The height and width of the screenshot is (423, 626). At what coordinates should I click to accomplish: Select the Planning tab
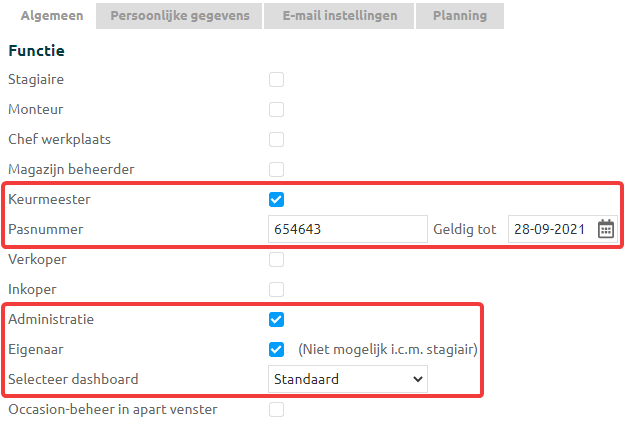coord(460,15)
